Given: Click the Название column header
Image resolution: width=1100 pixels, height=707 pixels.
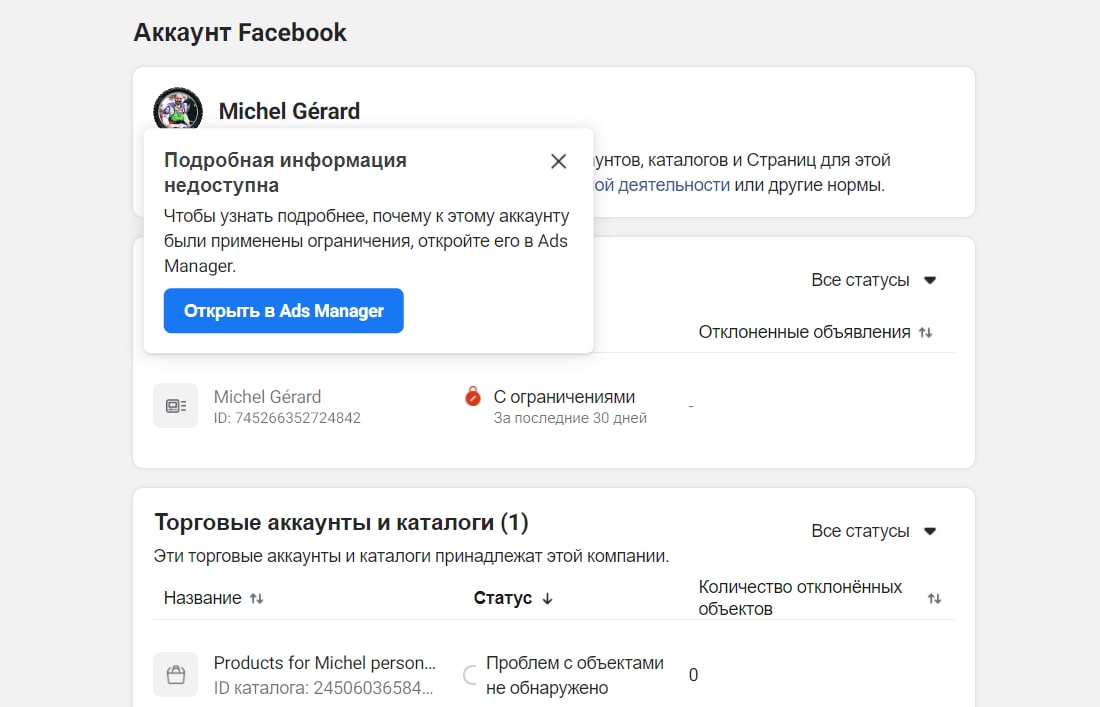Looking at the screenshot, I should tap(202, 598).
